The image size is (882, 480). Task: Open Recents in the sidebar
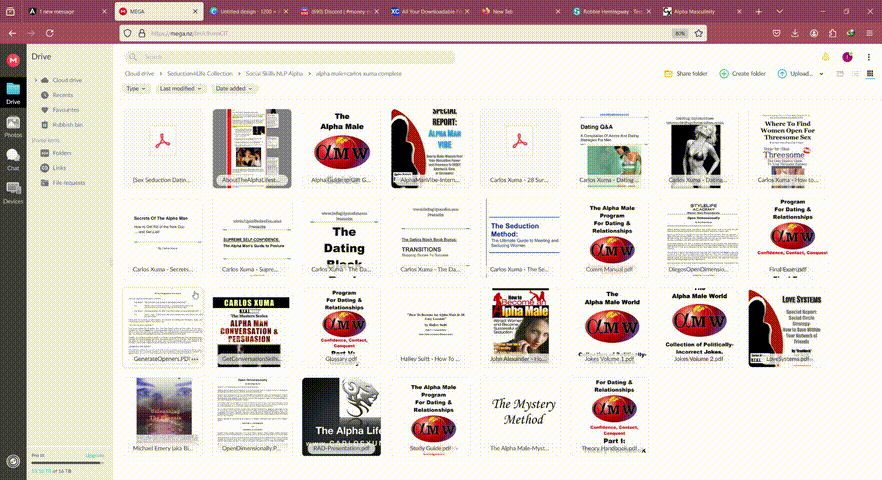click(57, 95)
